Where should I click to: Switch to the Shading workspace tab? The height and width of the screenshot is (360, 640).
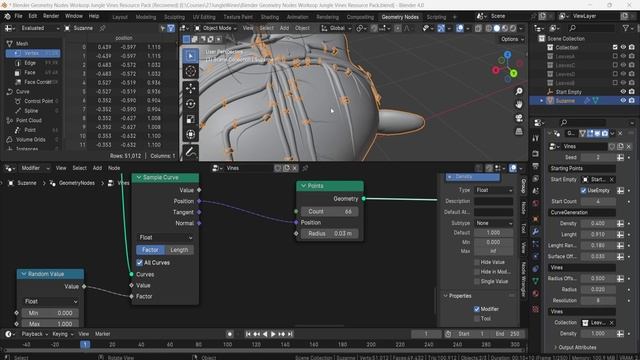click(x=270, y=17)
